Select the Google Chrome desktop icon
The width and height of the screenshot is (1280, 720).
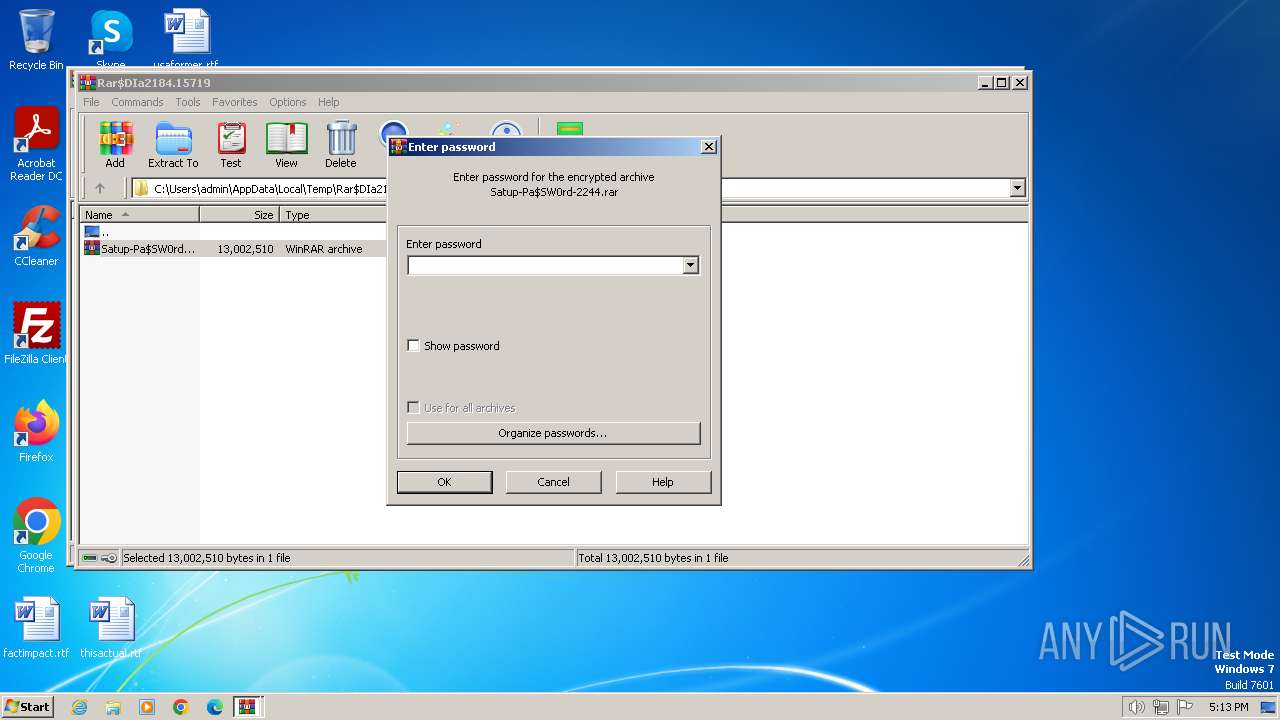click(x=36, y=535)
